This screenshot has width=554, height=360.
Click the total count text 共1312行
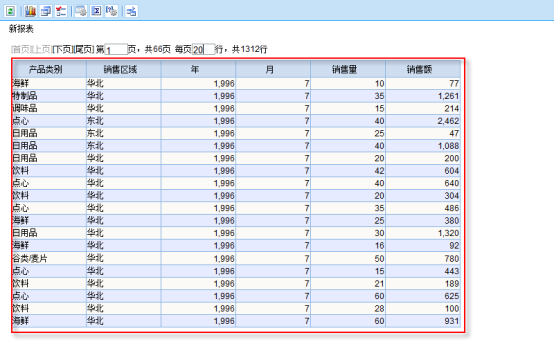coord(249,49)
